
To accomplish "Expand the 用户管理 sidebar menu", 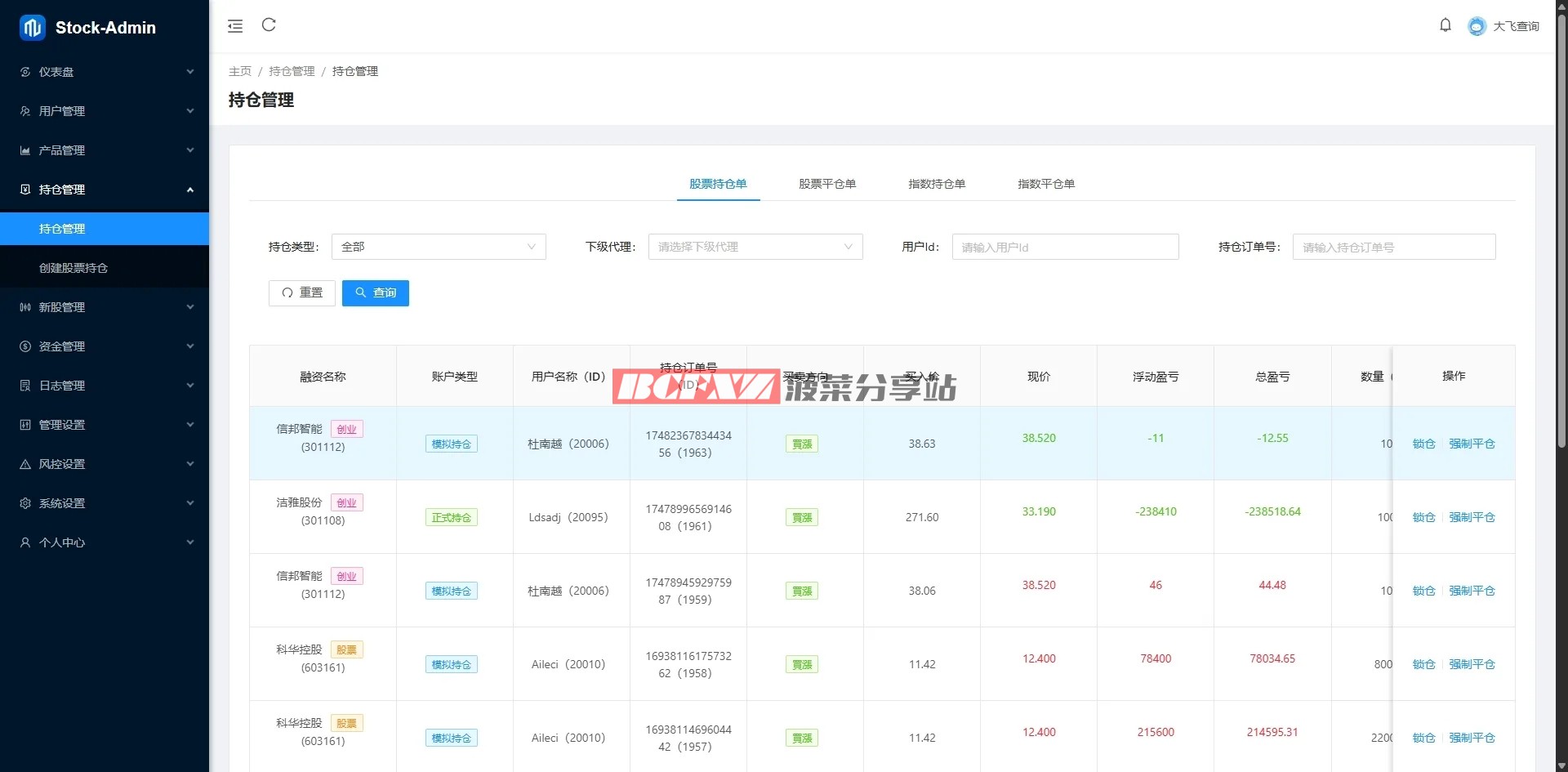I will [105, 111].
